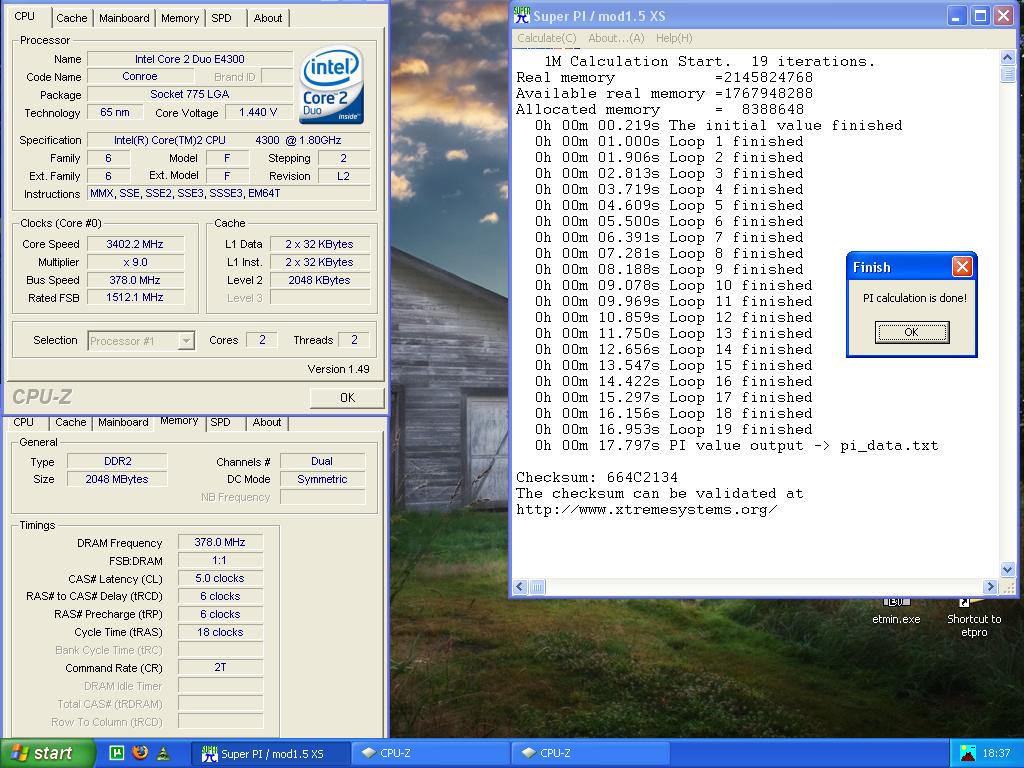
Task: Select CPU tab in lower CPU-Z window
Action: point(23,422)
